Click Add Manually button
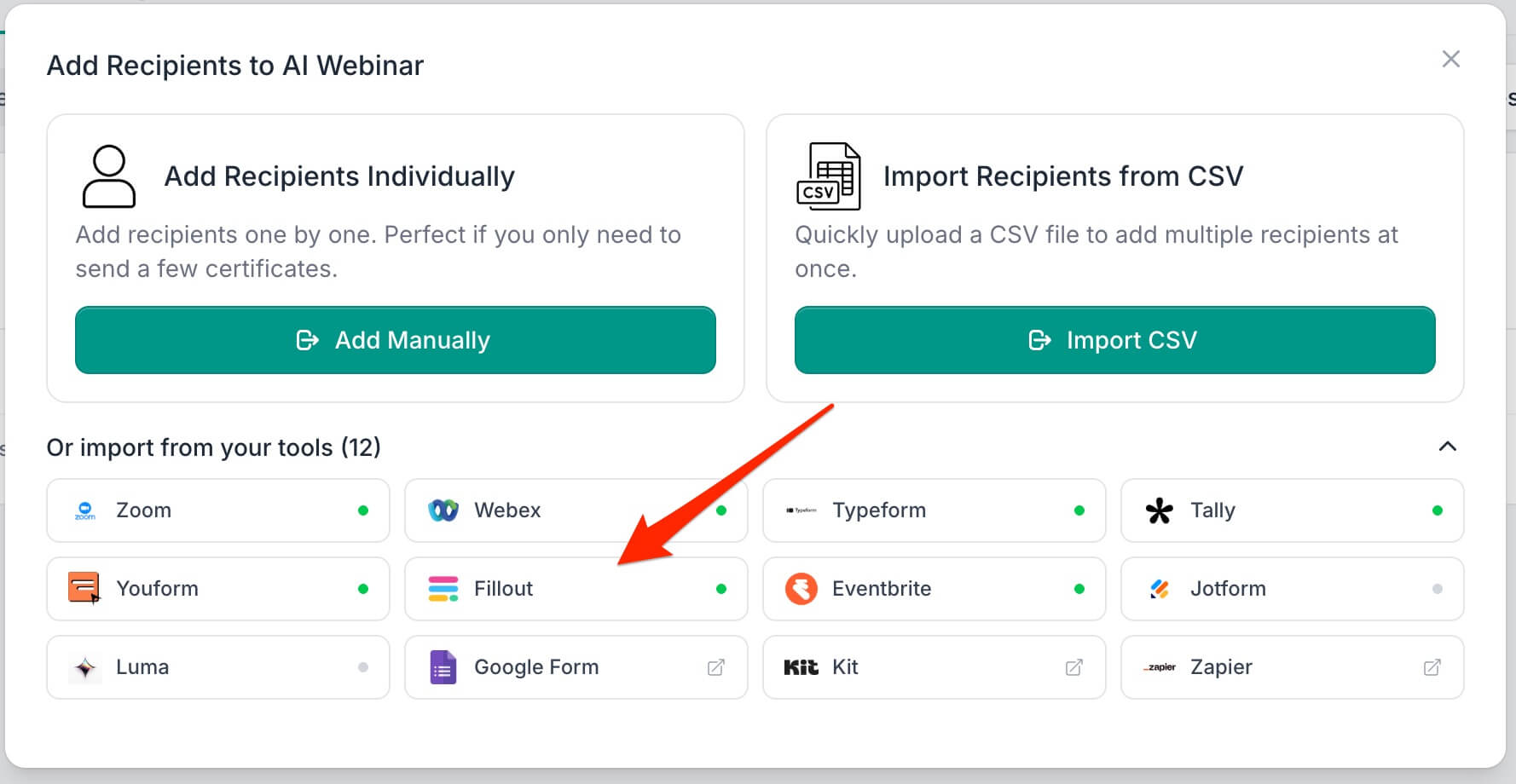Viewport: 1516px width, 784px height. pos(396,340)
